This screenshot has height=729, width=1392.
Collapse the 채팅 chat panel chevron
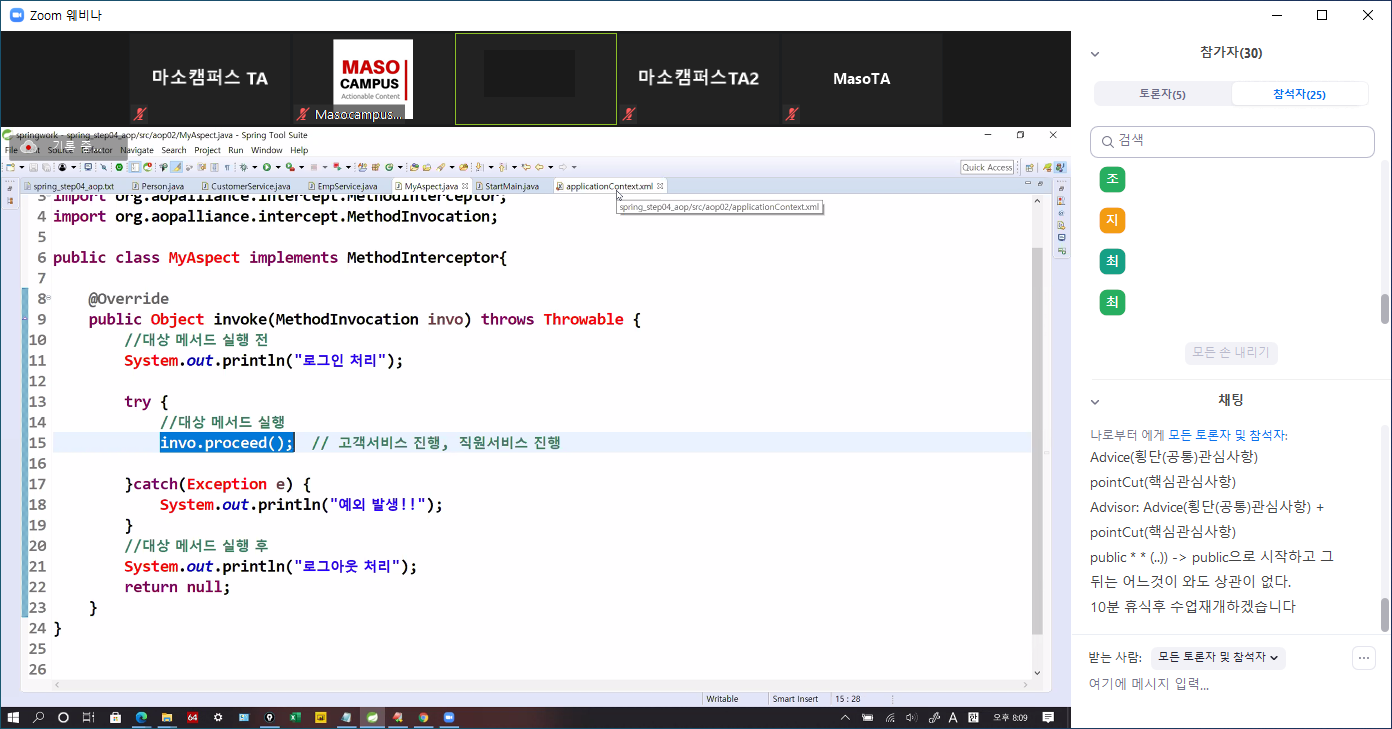tap(1095, 401)
